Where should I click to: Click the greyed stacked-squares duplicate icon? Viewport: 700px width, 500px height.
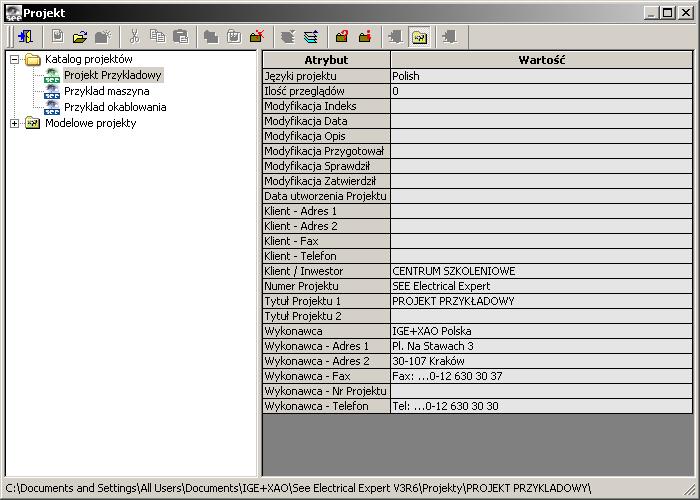tap(211, 37)
